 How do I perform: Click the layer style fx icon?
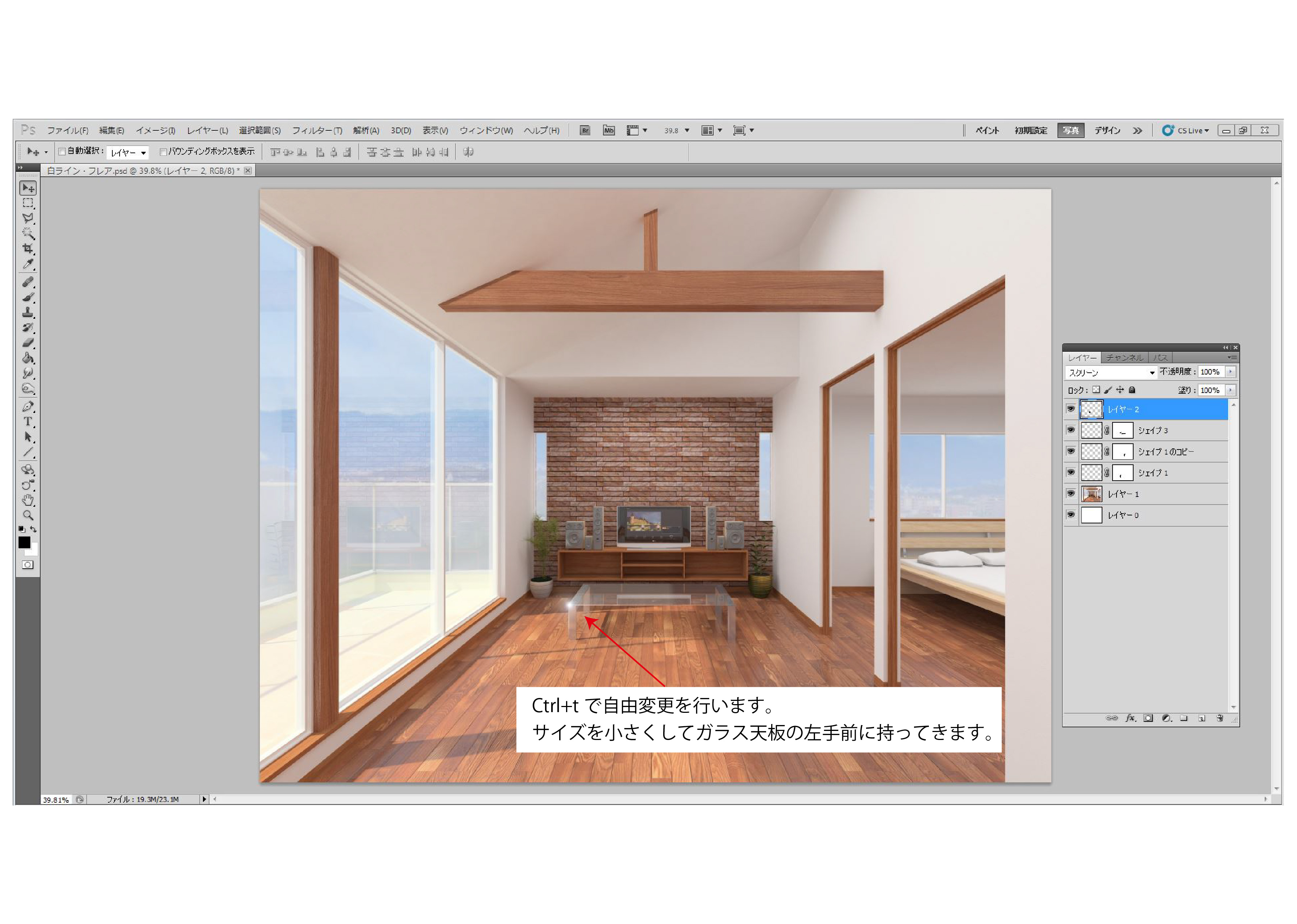point(1130,718)
